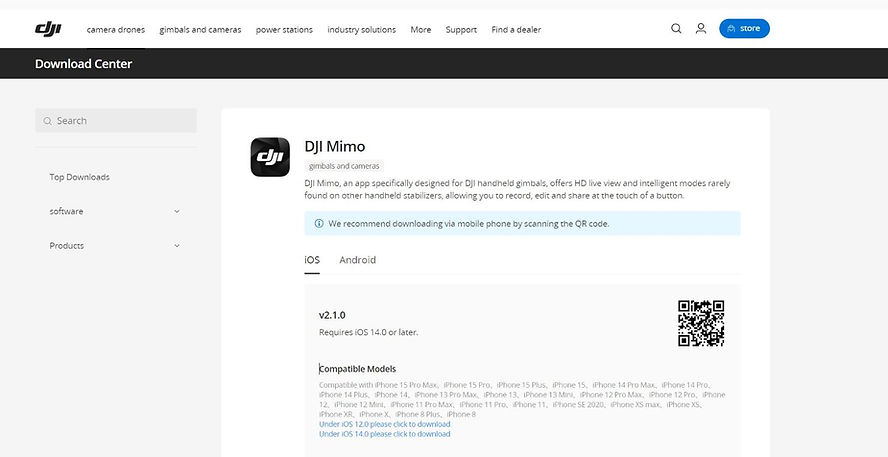
Task: Click the blue store button
Action: 744,28
